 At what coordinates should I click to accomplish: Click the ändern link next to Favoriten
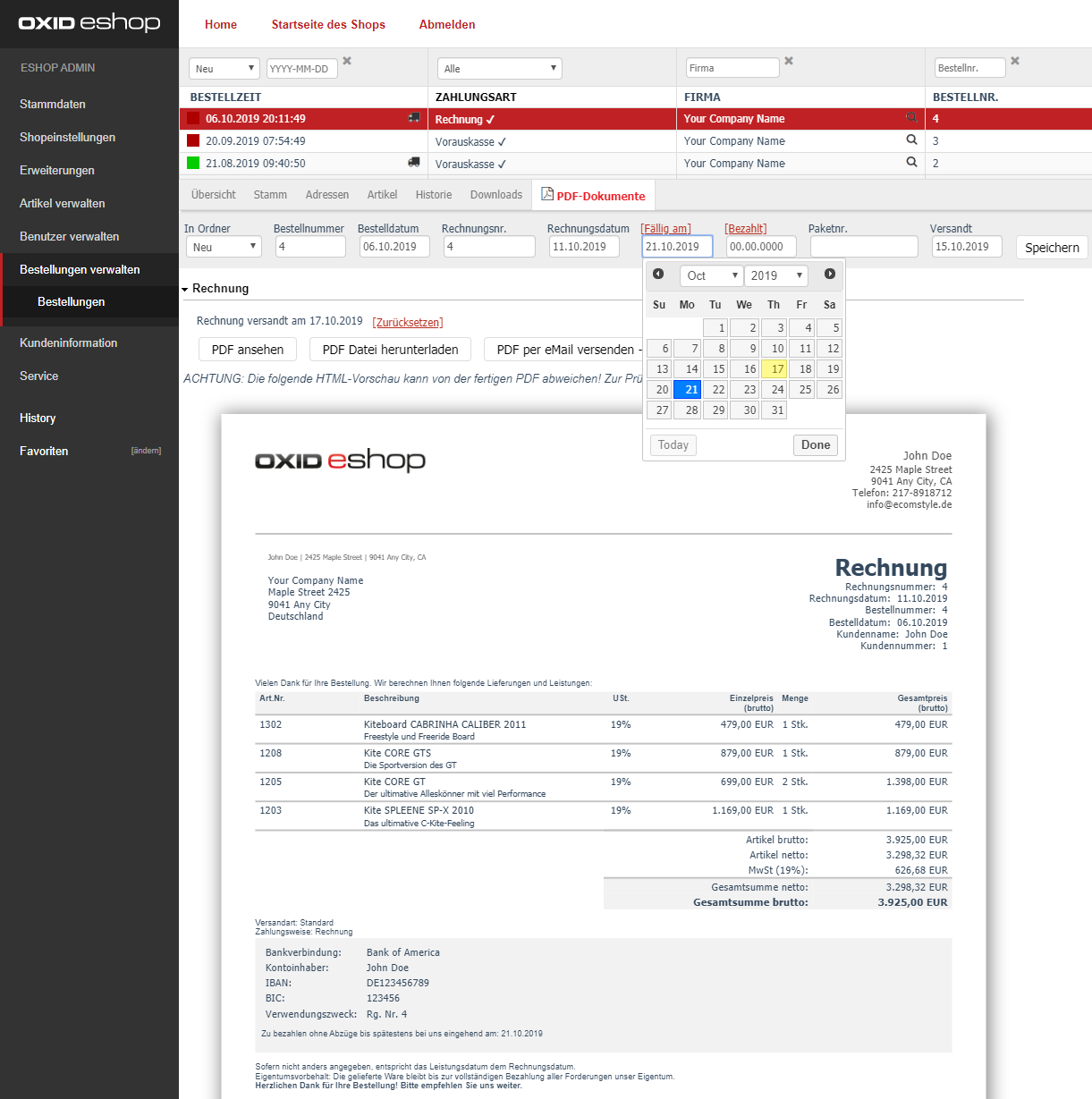(x=146, y=451)
